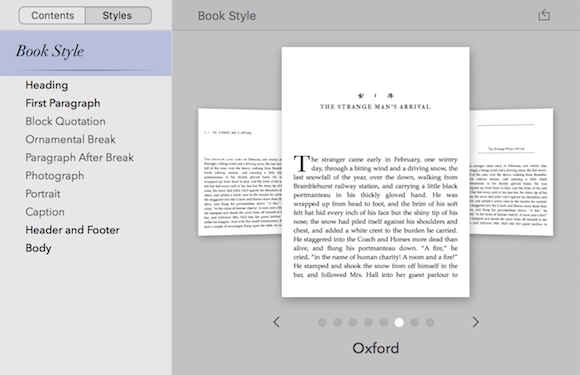580x375 pixels.
Task: Open the Ornamental Break style
Action: click(x=70, y=139)
